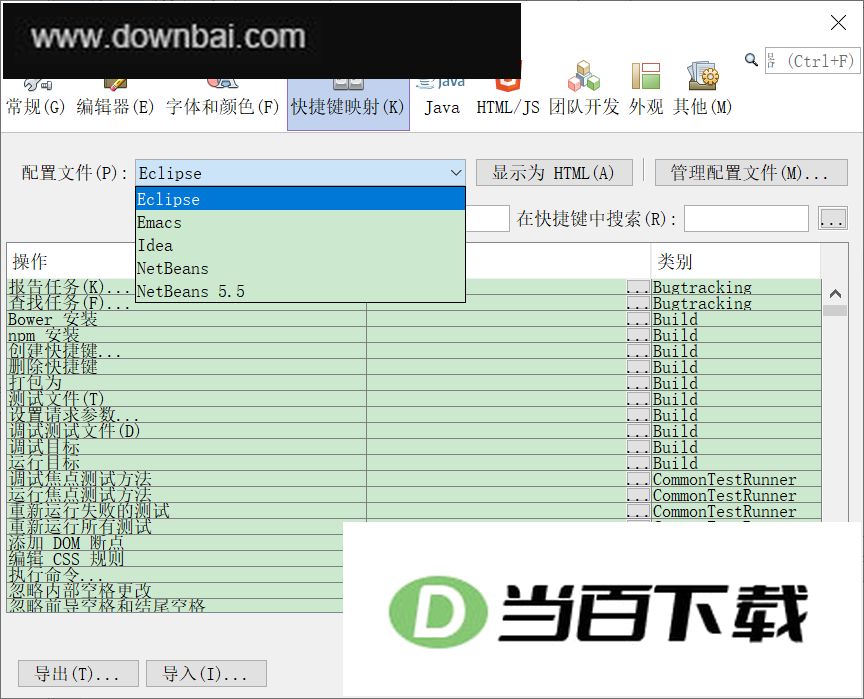The height and width of the screenshot is (699, 864).
Task: Select the 运行目标 action row
Action: click(186, 463)
